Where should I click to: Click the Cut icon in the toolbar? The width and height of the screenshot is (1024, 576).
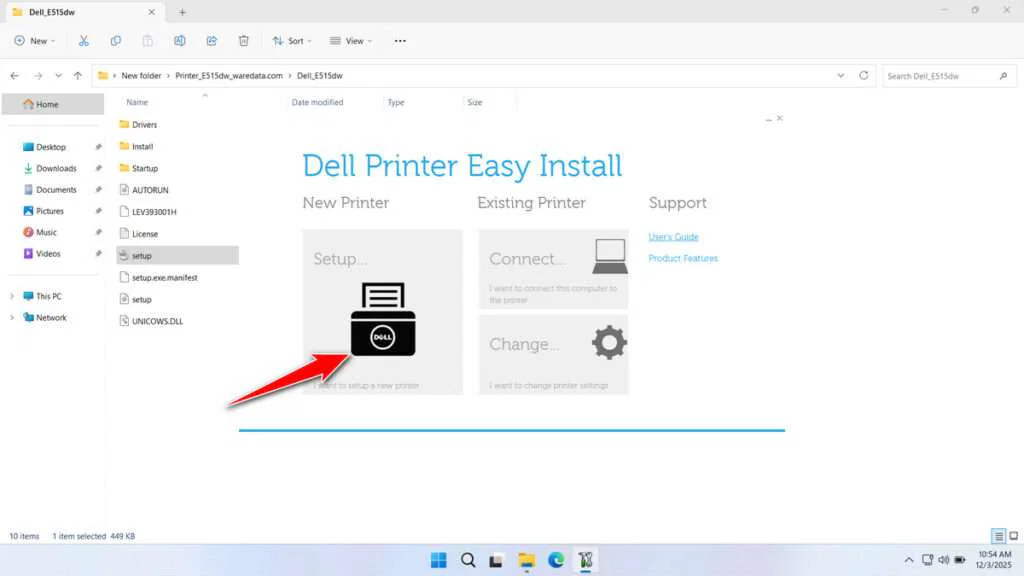[x=84, y=40]
